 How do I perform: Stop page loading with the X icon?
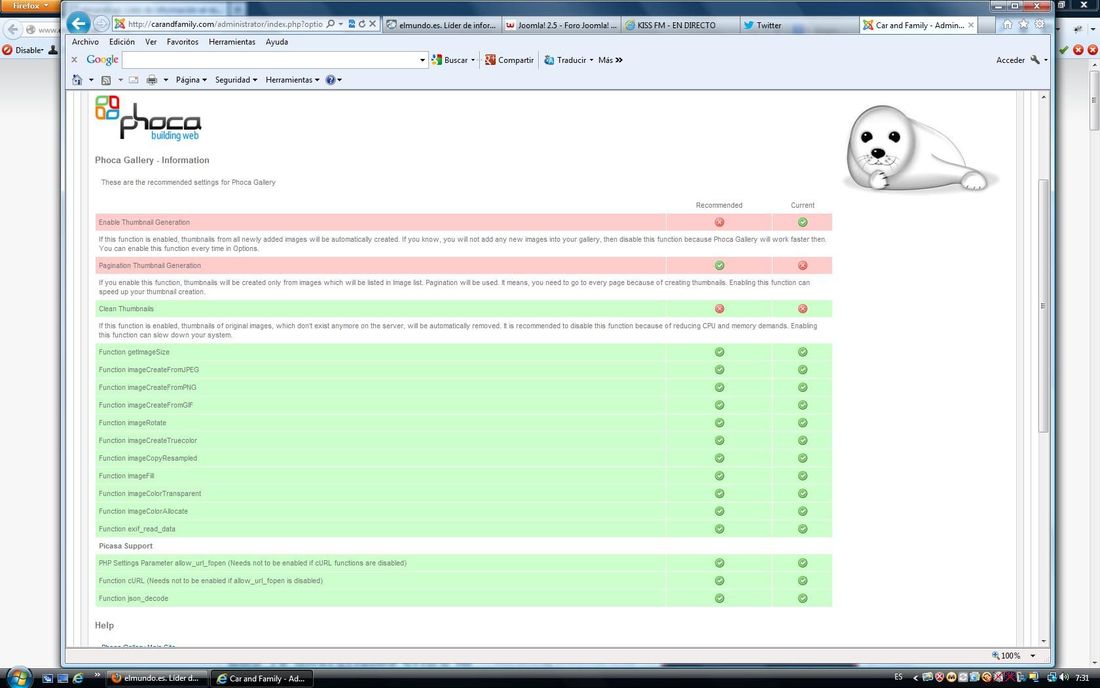[373, 24]
